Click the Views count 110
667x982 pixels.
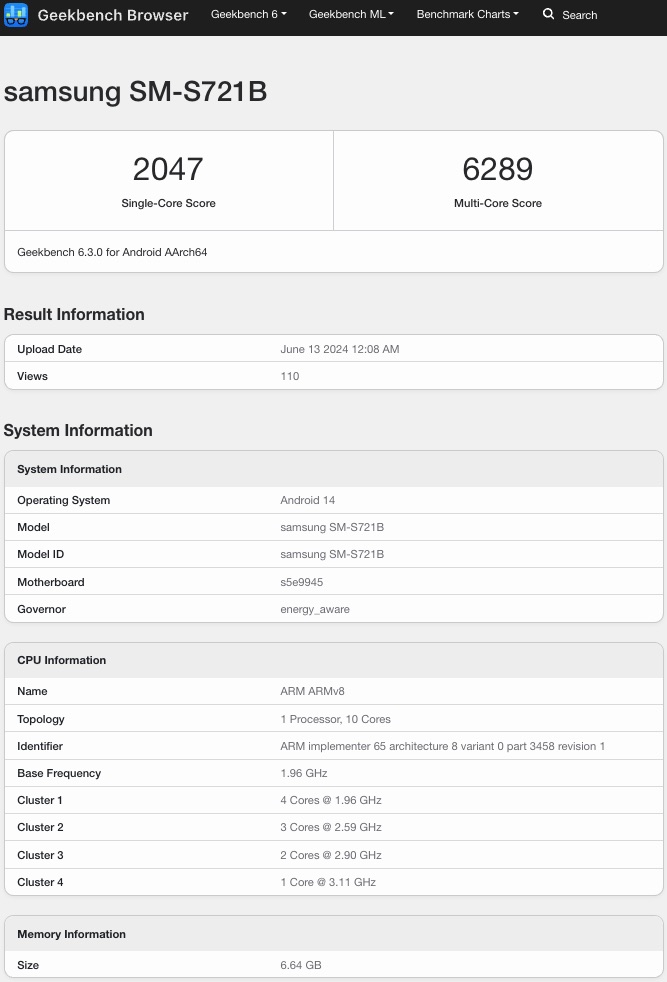[x=289, y=376]
